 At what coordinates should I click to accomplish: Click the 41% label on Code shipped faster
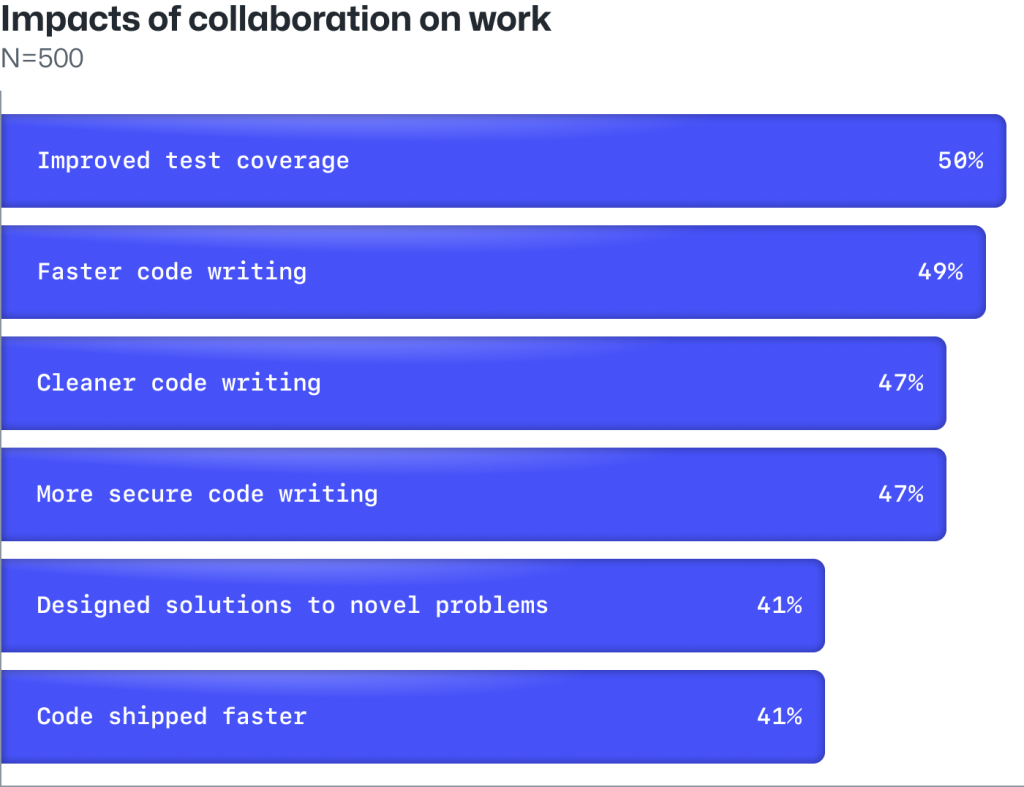(779, 716)
